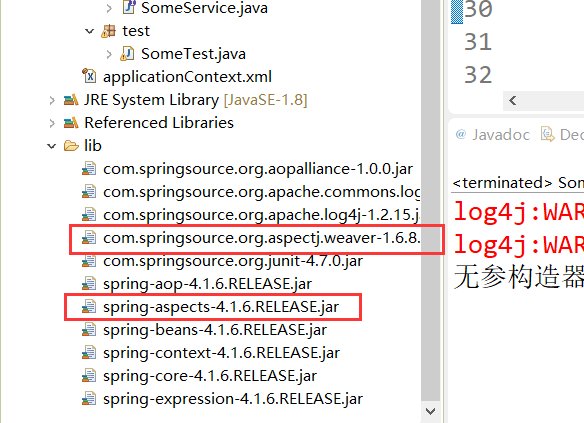584x423 pixels.
Task: Expand the SomeService.java tree node
Action: pos(109,8)
